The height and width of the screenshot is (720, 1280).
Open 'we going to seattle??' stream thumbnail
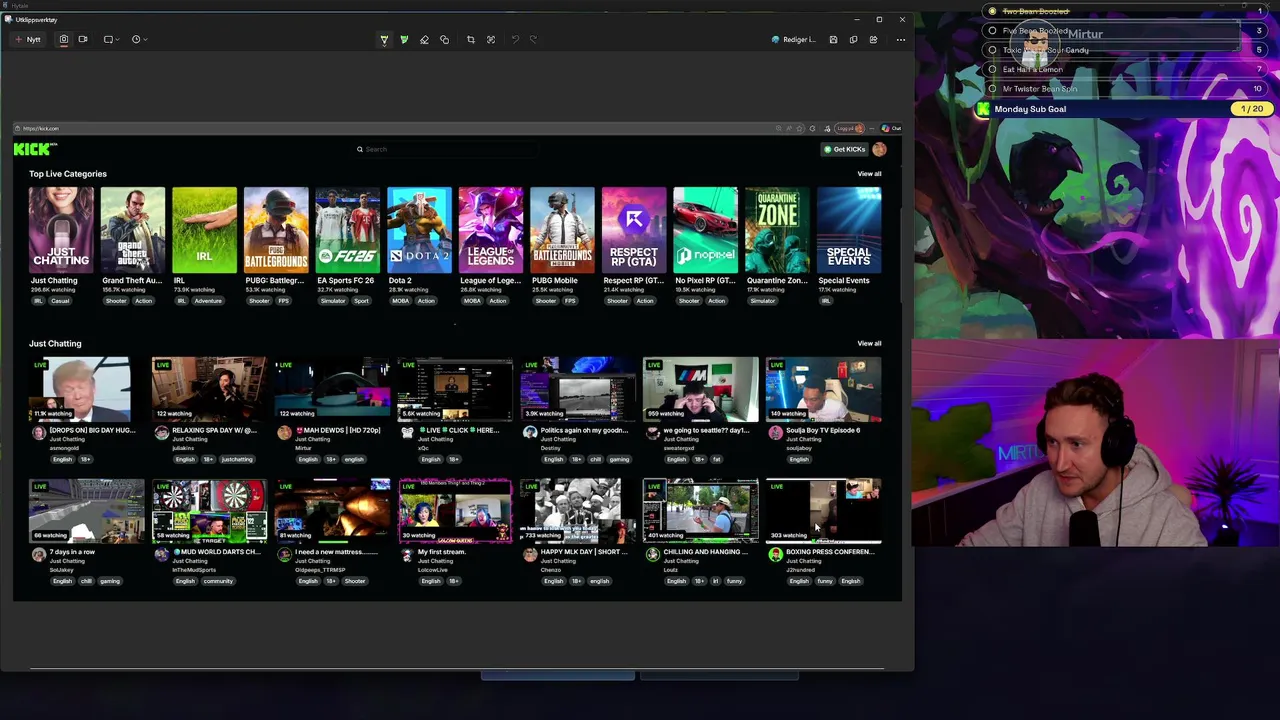[x=701, y=389]
